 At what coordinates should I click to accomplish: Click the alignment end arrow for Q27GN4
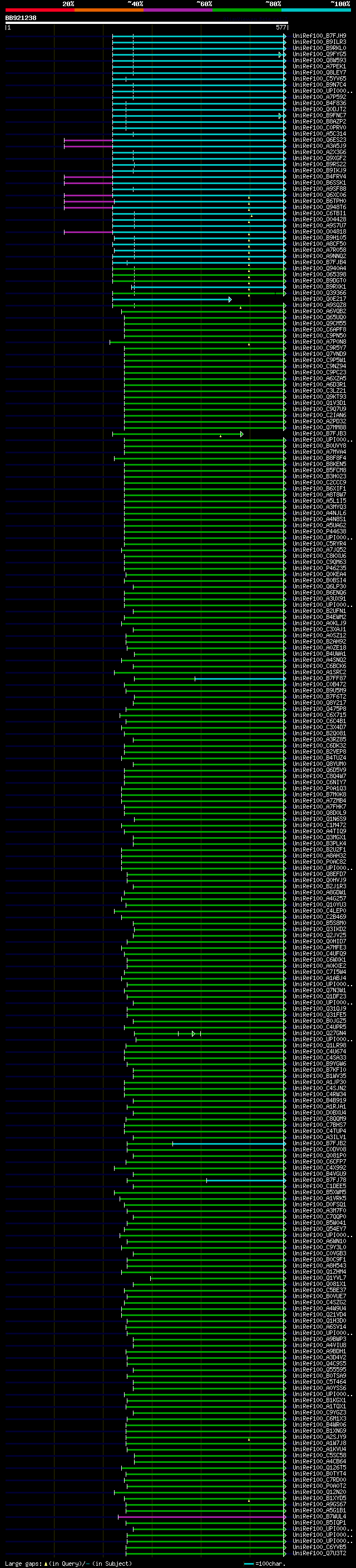coord(194,1033)
